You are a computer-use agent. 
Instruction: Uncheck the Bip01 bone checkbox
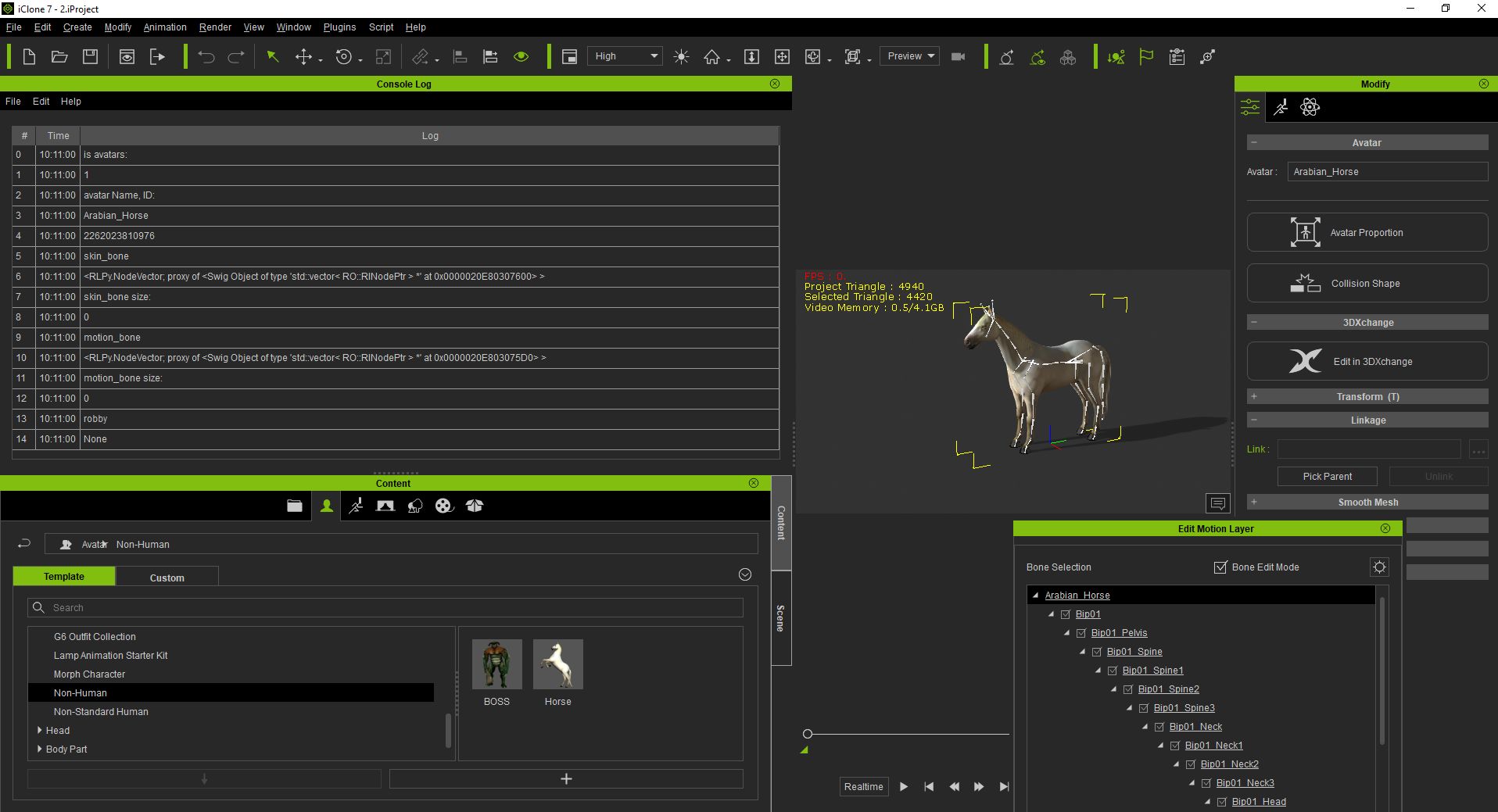coord(1065,614)
